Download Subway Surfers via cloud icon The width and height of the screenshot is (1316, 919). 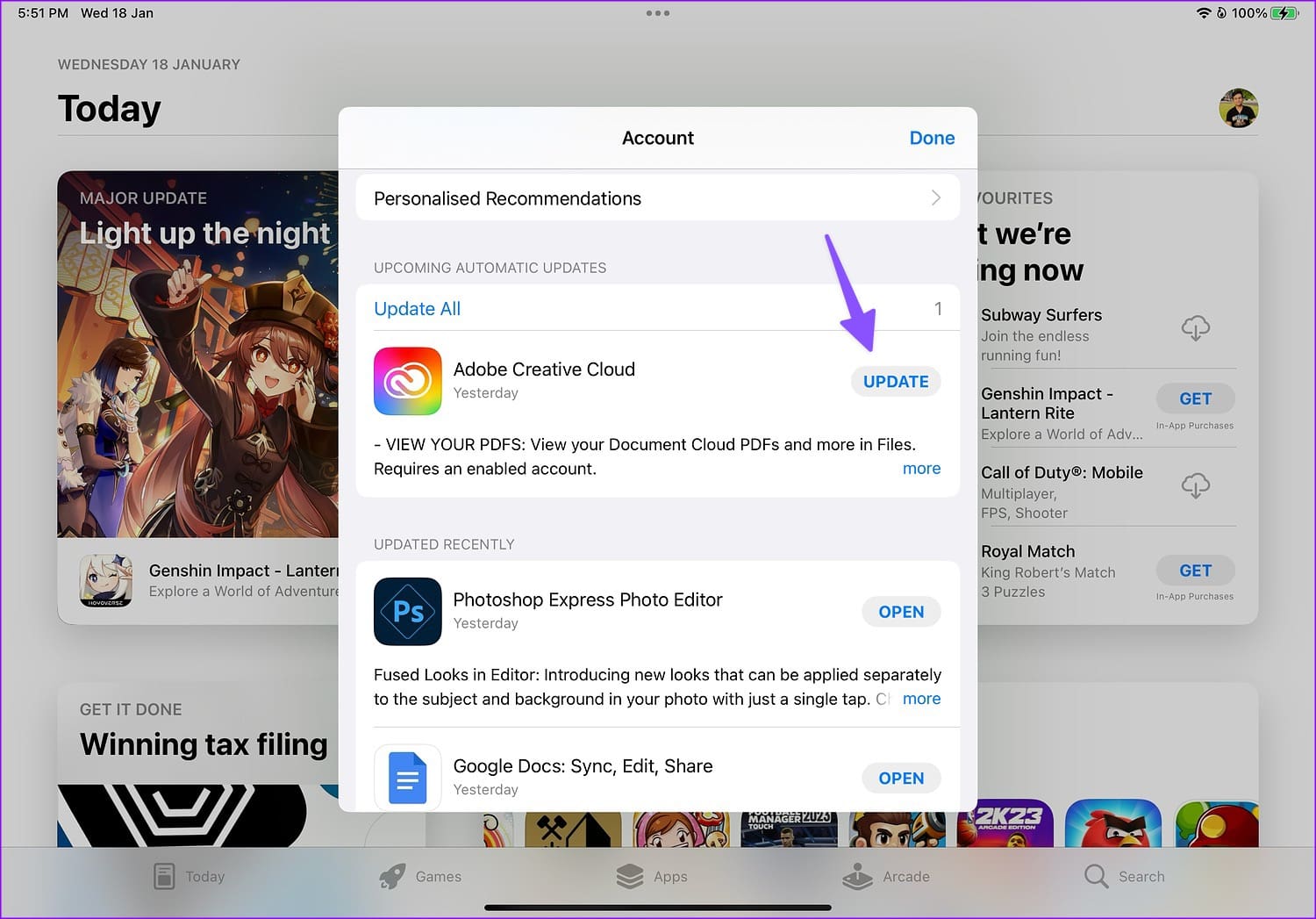[x=1195, y=328]
